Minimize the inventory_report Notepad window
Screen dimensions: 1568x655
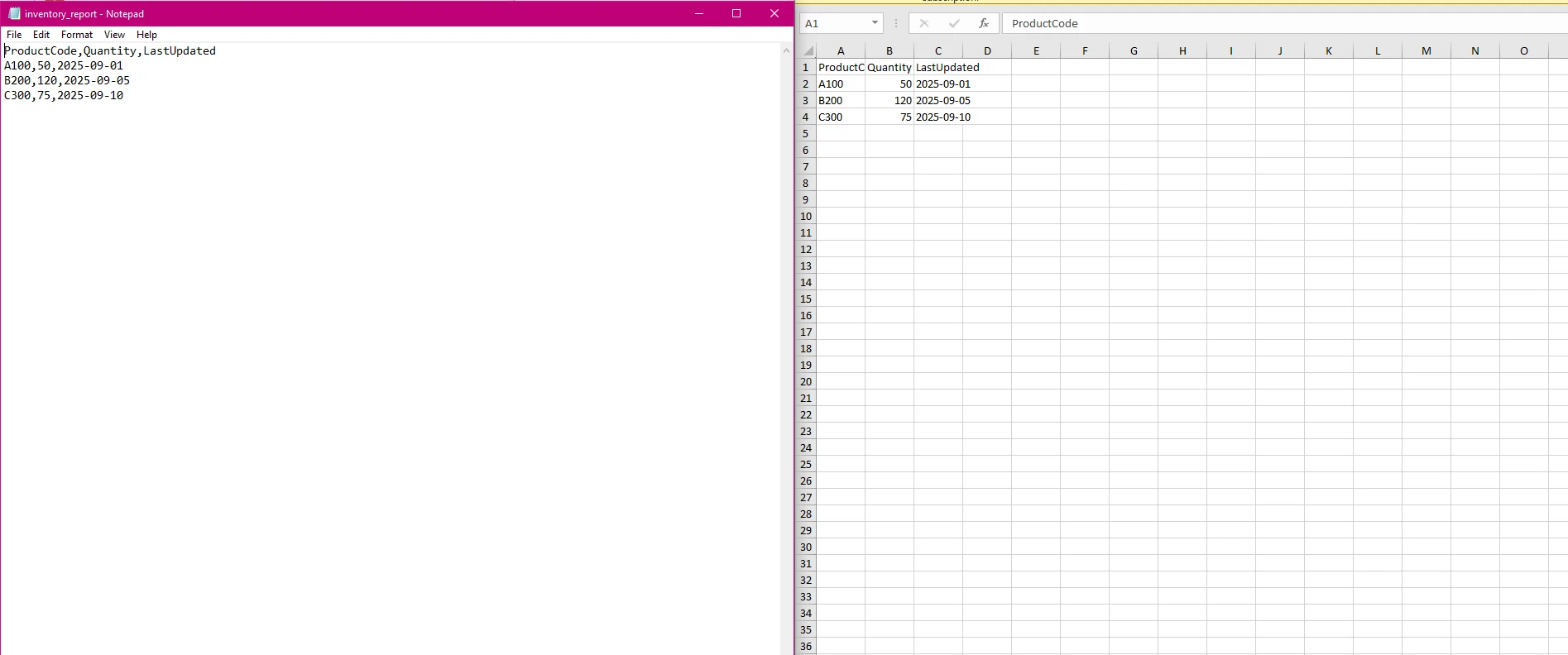(x=698, y=13)
